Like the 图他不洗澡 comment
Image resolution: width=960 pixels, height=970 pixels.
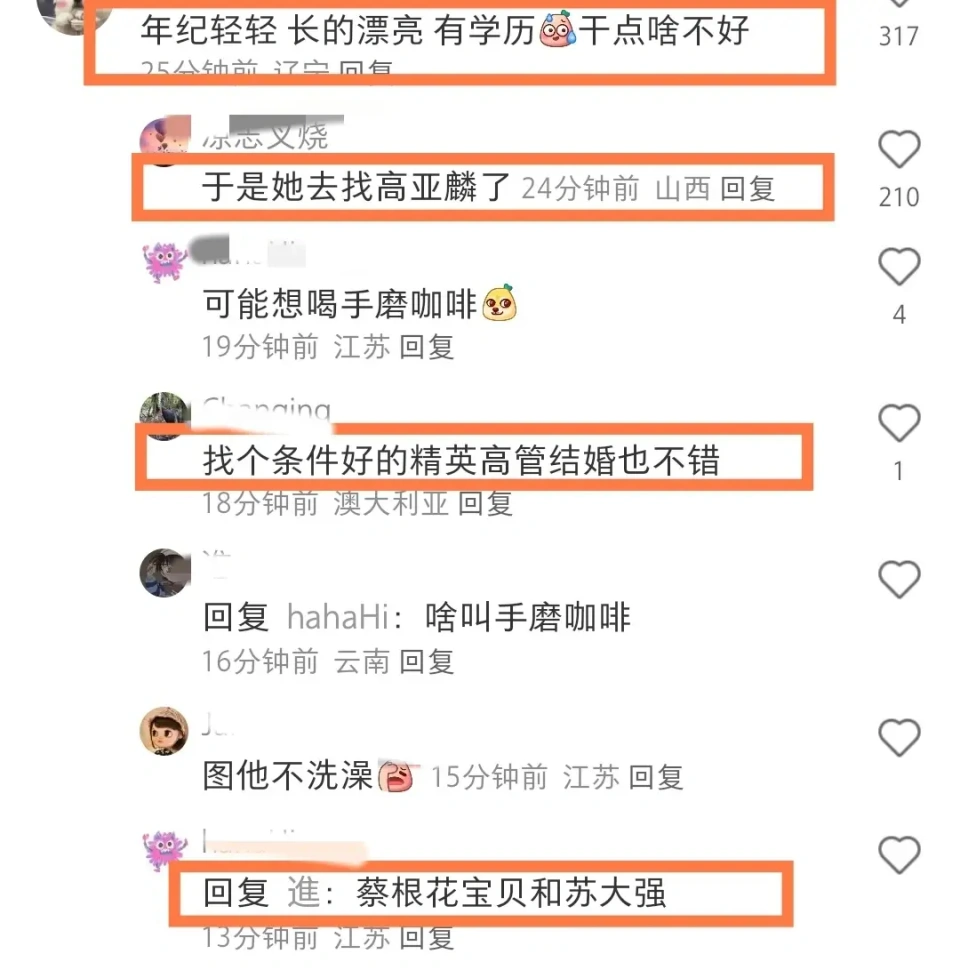[x=899, y=737]
